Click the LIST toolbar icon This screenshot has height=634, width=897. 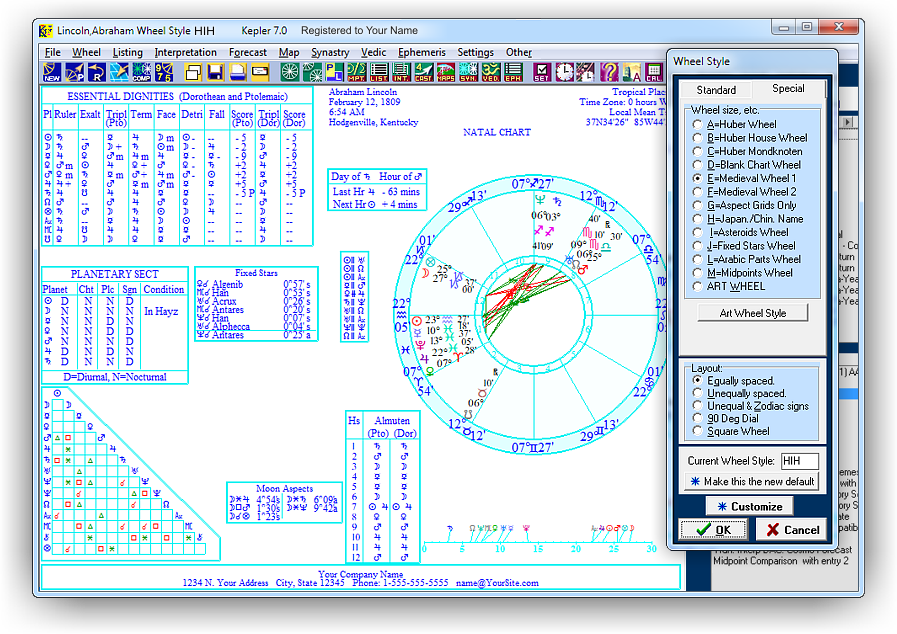[x=379, y=72]
